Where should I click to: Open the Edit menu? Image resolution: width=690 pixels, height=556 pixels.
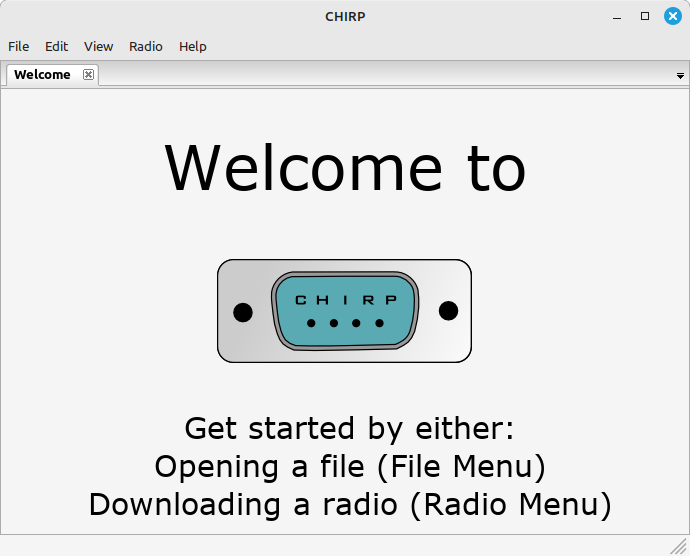(x=56, y=46)
